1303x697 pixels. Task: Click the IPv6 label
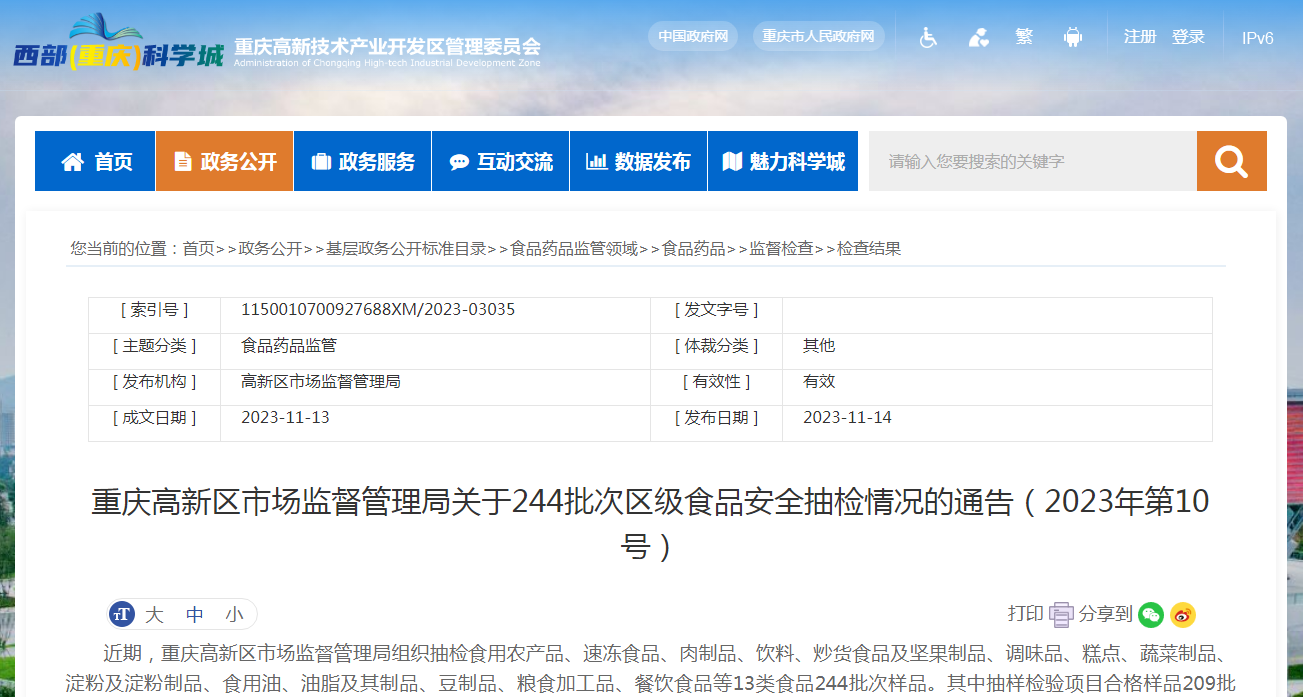[x=1258, y=38]
